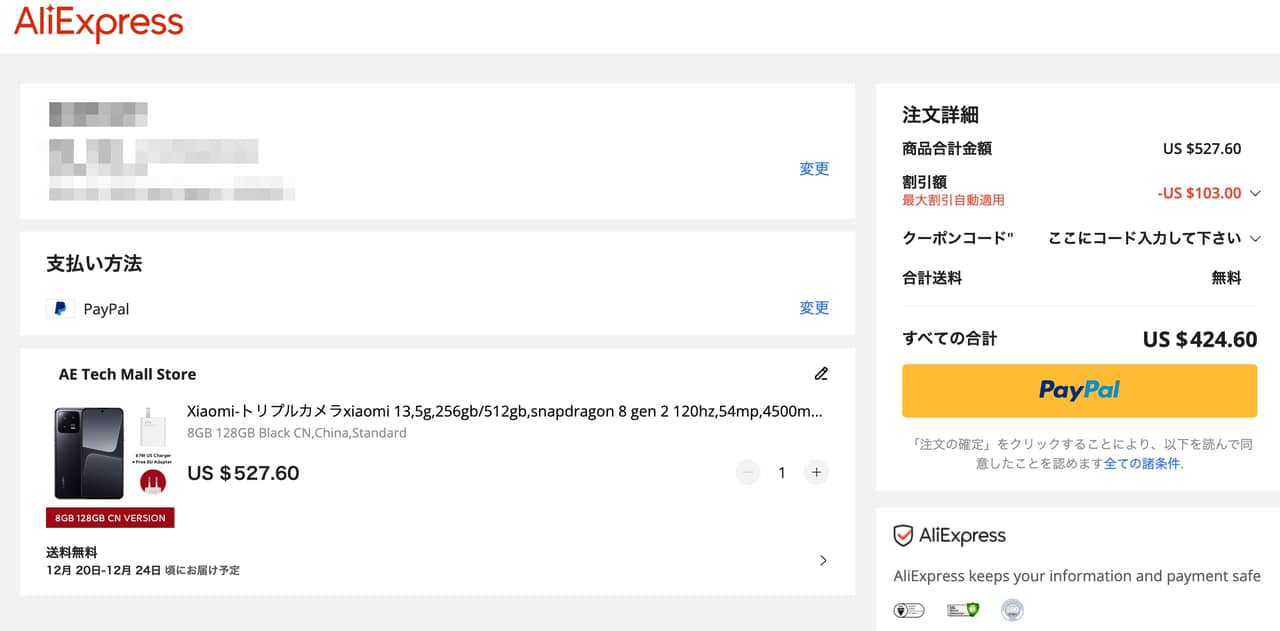Screen dimensions: 1280x631
Task: Open the terms and conditions link
Action: [x=1142, y=464]
